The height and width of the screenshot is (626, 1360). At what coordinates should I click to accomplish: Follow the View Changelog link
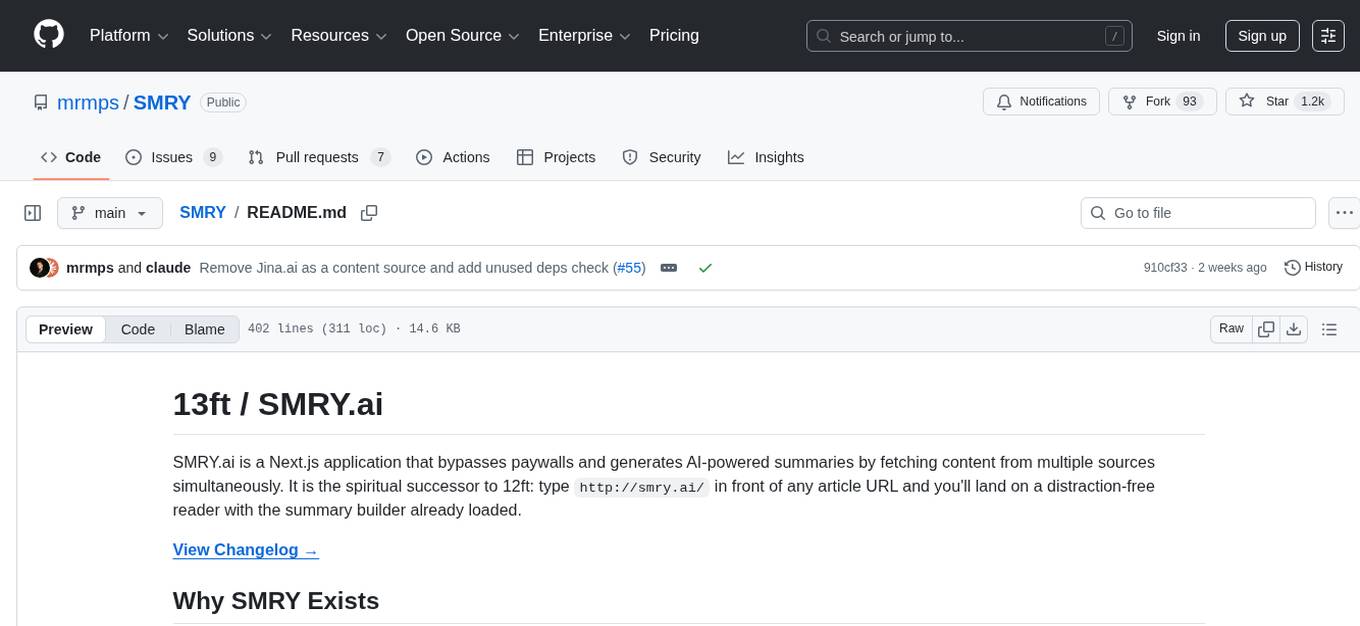coord(245,550)
